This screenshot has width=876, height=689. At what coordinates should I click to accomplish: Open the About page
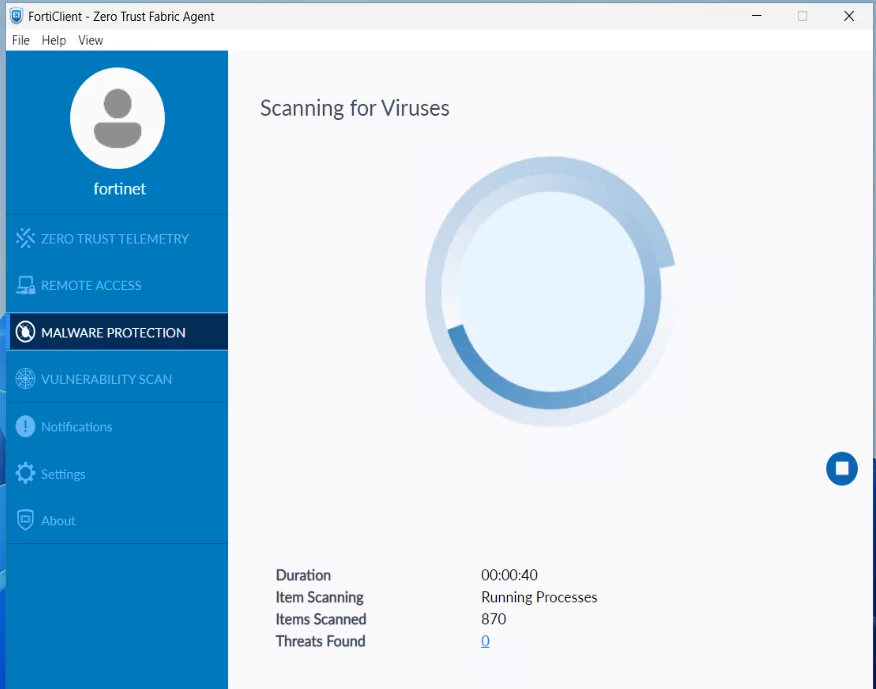[117, 521]
